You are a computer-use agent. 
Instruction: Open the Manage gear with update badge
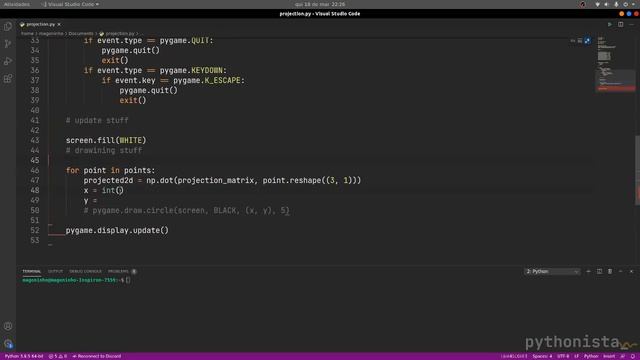(x=8, y=344)
